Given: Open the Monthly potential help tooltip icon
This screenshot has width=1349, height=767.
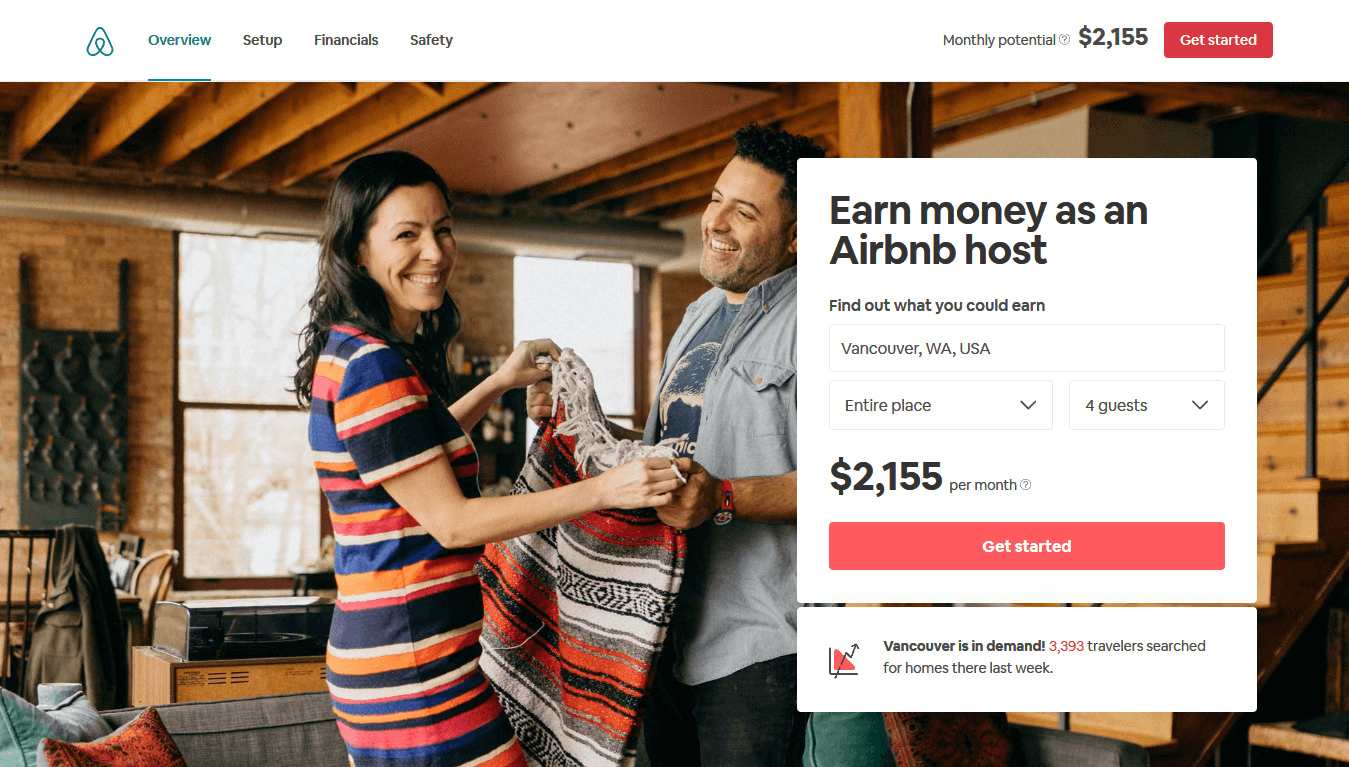Looking at the screenshot, I should 1064,40.
